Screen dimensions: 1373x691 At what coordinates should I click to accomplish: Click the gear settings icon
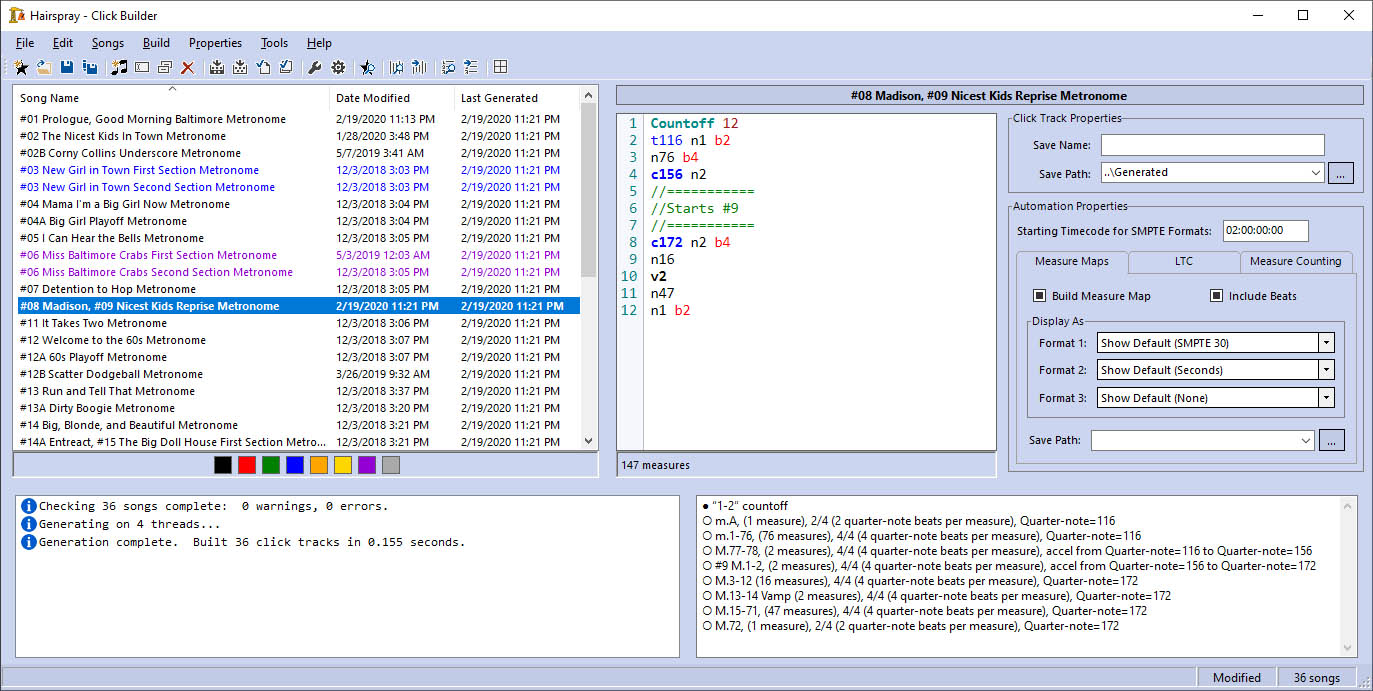point(338,67)
